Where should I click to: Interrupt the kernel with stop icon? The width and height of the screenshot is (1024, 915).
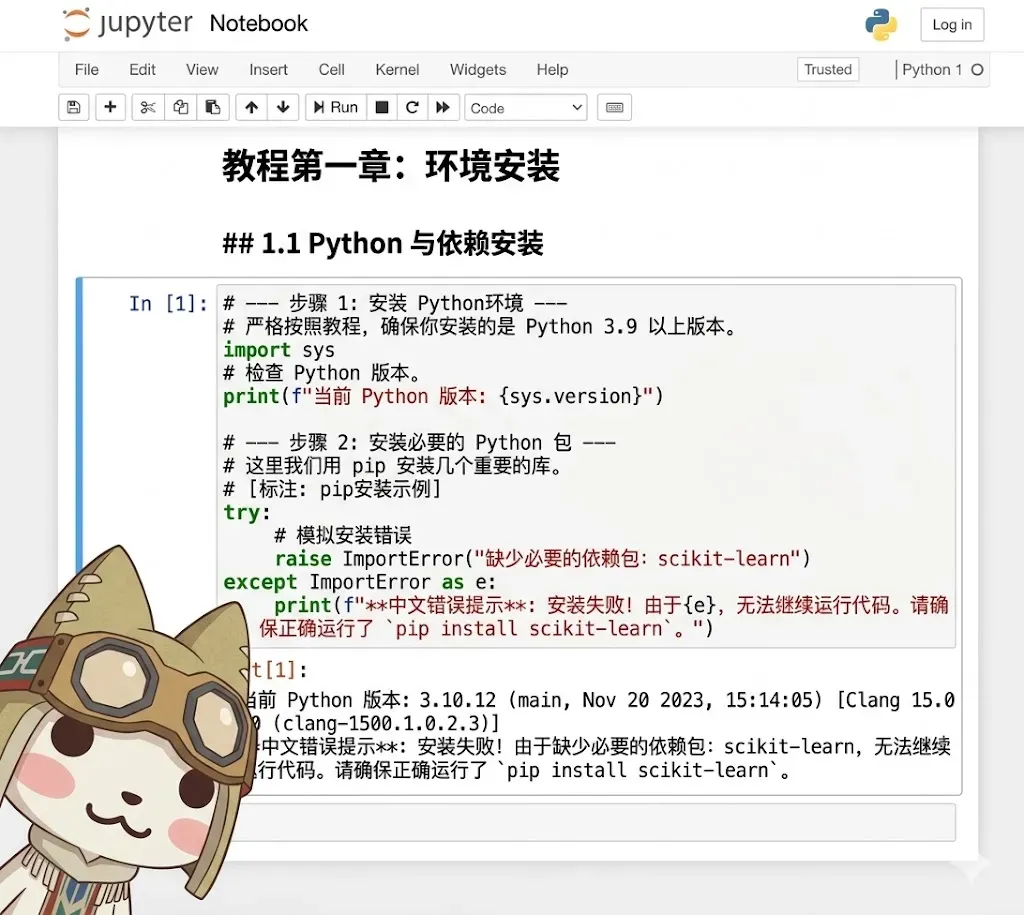(x=382, y=107)
